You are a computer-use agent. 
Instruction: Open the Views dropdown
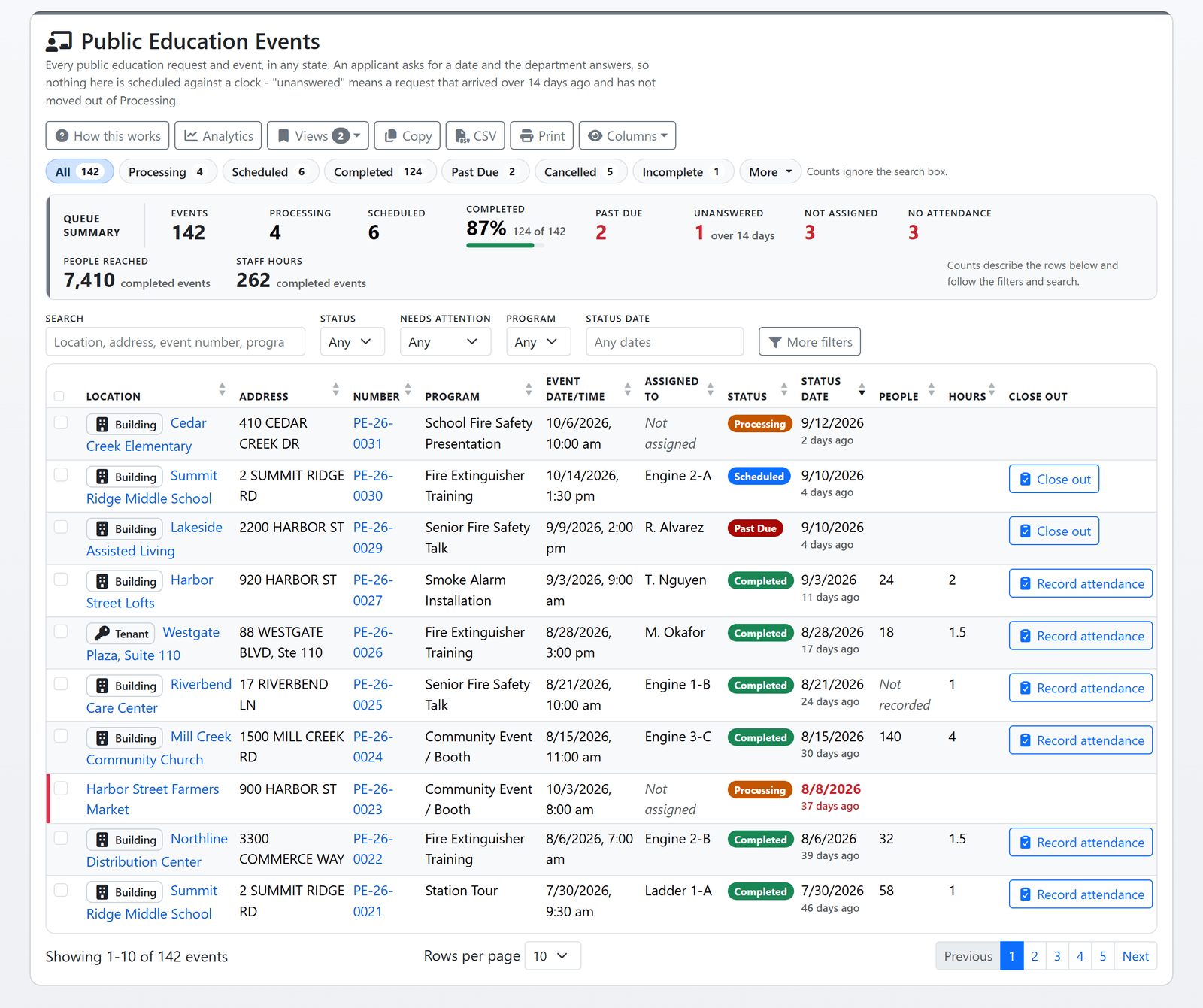(318, 136)
